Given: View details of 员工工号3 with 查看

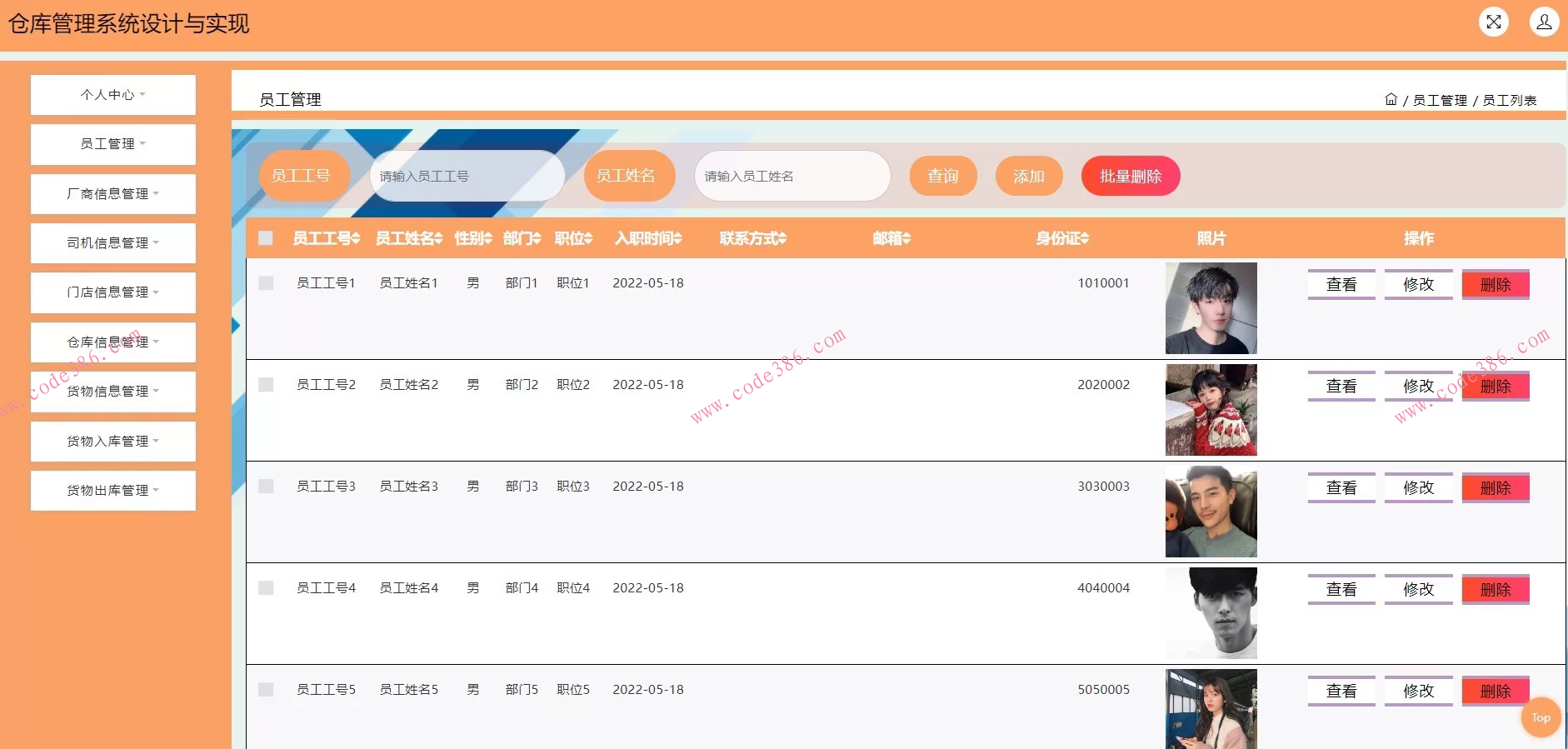Looking at the screenshot, I should click(1341, 487).
